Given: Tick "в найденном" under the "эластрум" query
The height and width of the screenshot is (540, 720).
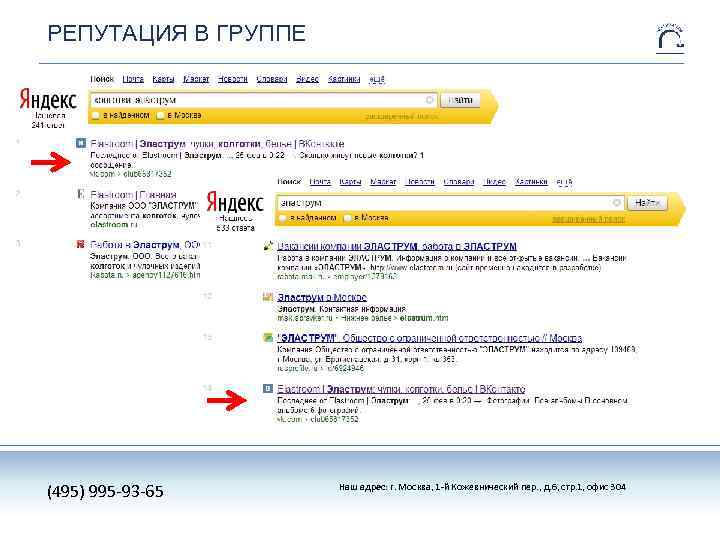Looking at the screenshot, I should pyautogui.click(x=283, y=218).
